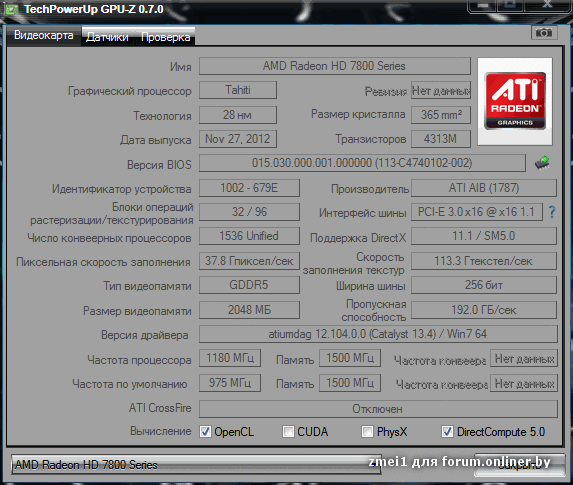
Task: Click the Nov 27, 2012 release date
Action: tap(238, 139)
